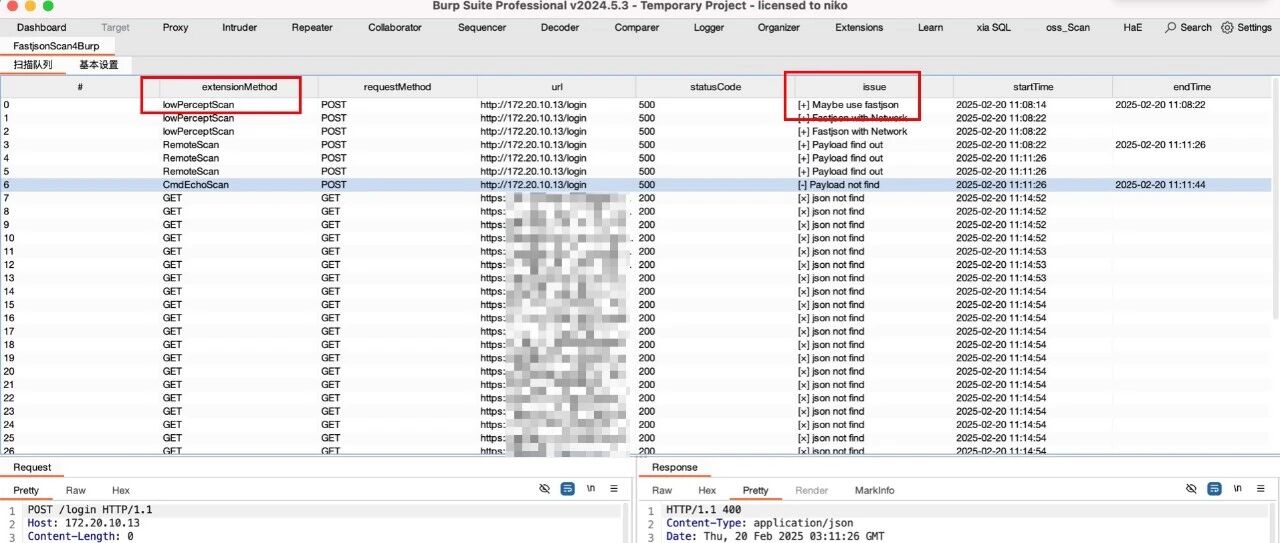Screen dimensions: 1280x543
Task: Open the HaE extension tab
Action: [1132, 28]
